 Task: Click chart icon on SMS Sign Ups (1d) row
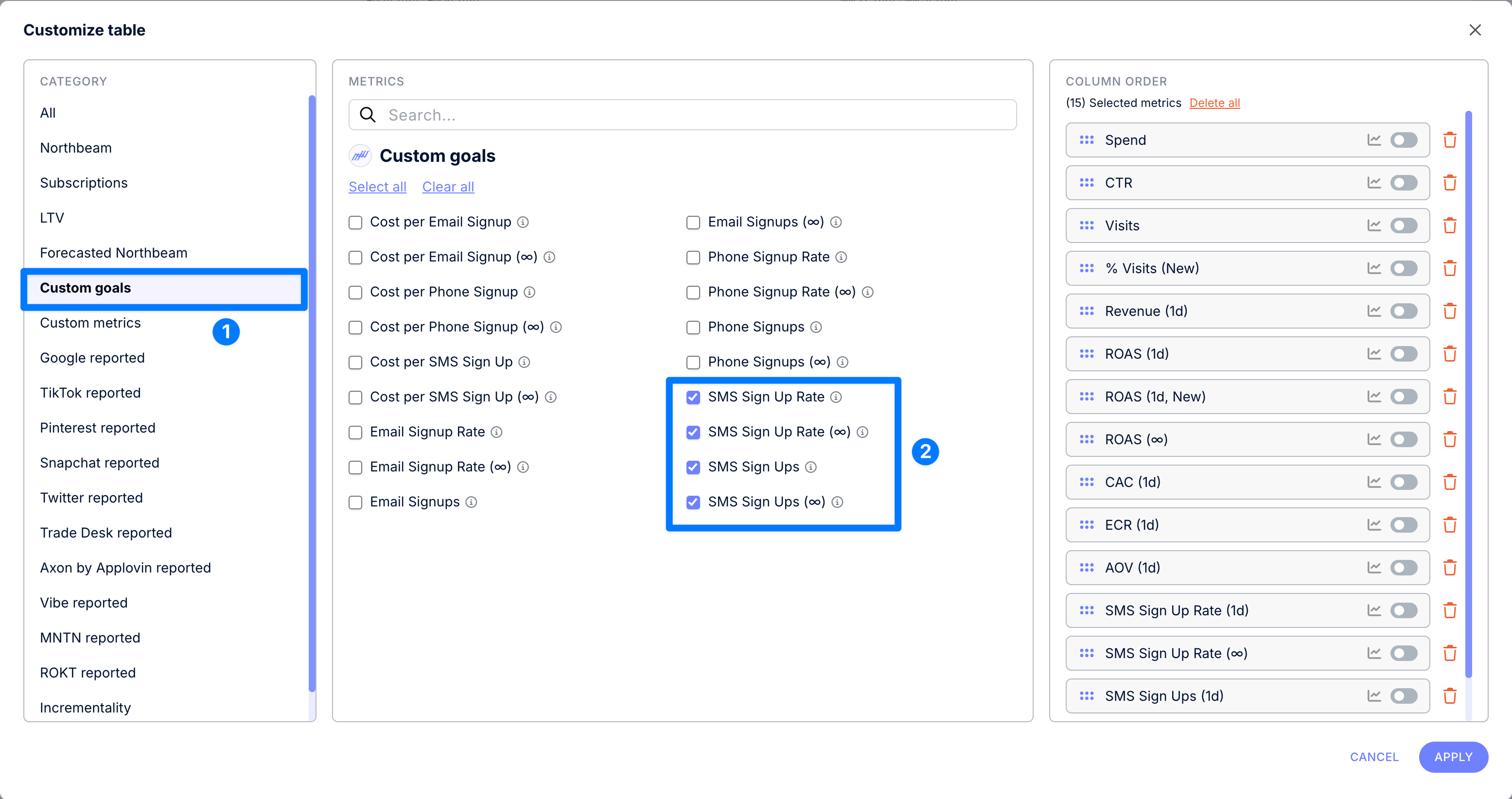(x=1374, y=696)
